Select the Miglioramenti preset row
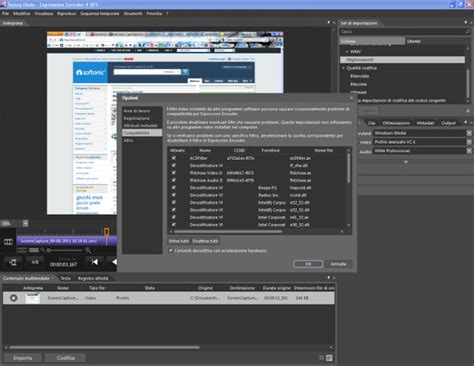This screenshot has height=366, width=474. pyautogui.click(x=402, y=60)
